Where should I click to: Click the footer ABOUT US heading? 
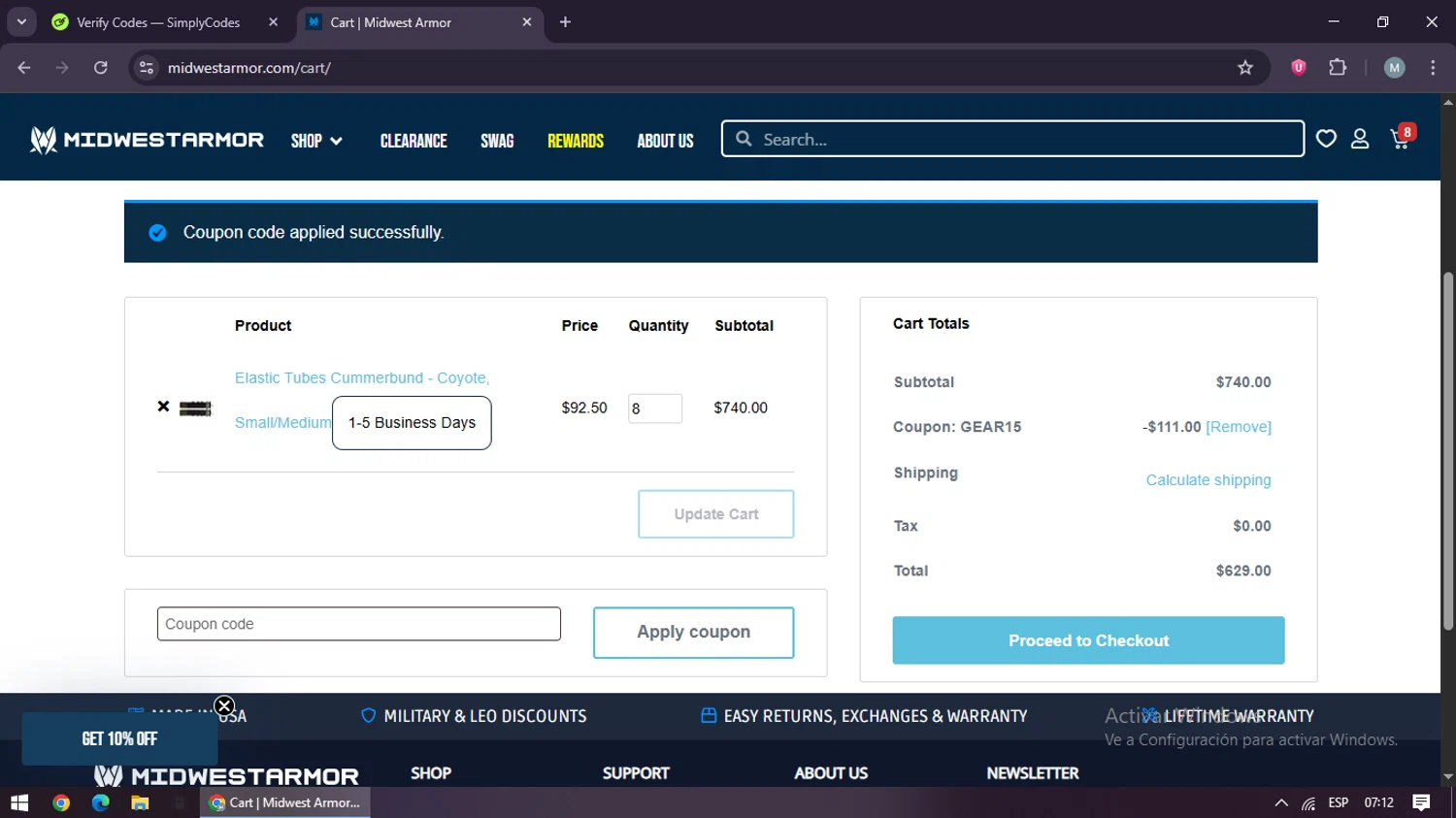(x=831, y=773)
